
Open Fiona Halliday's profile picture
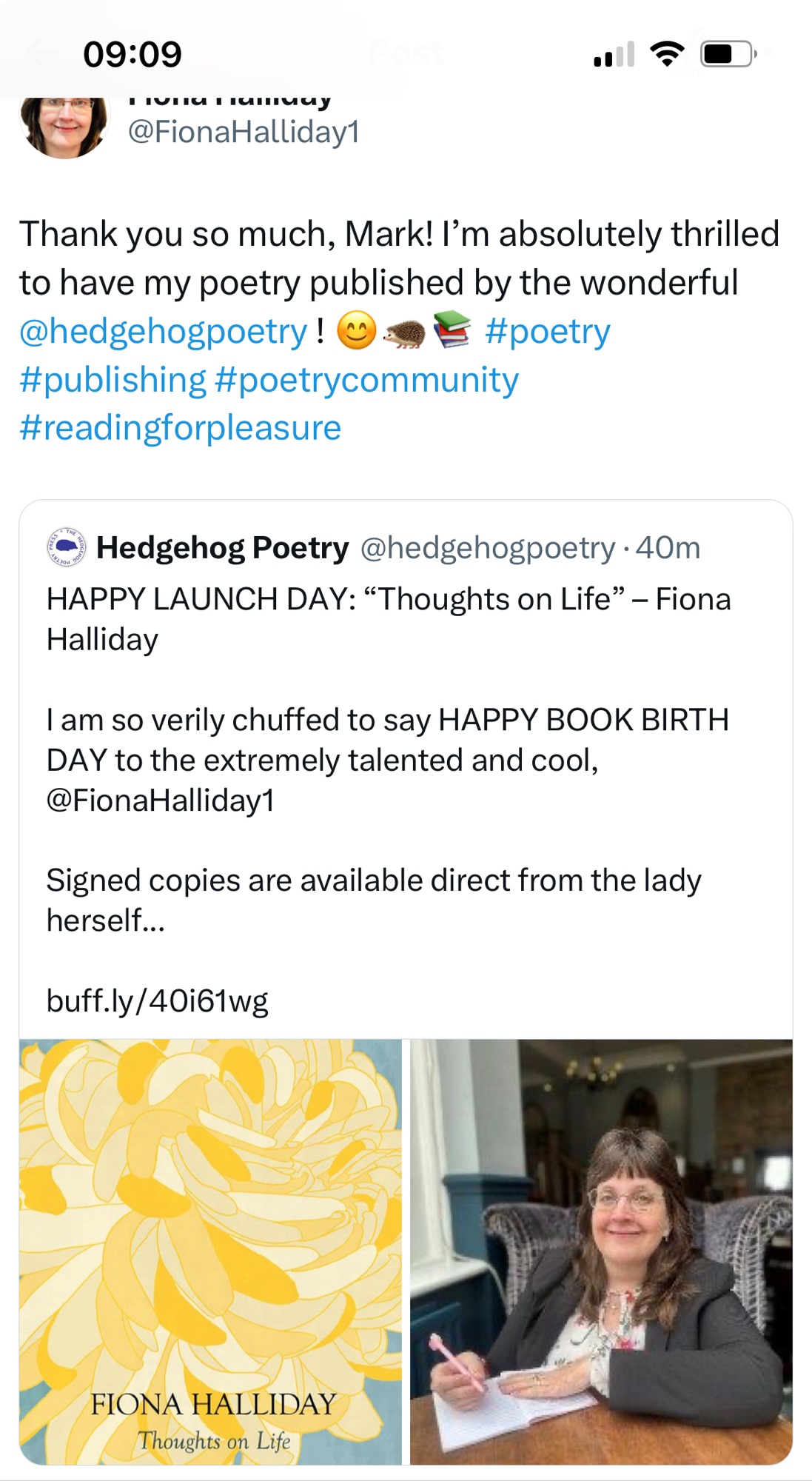64,126
